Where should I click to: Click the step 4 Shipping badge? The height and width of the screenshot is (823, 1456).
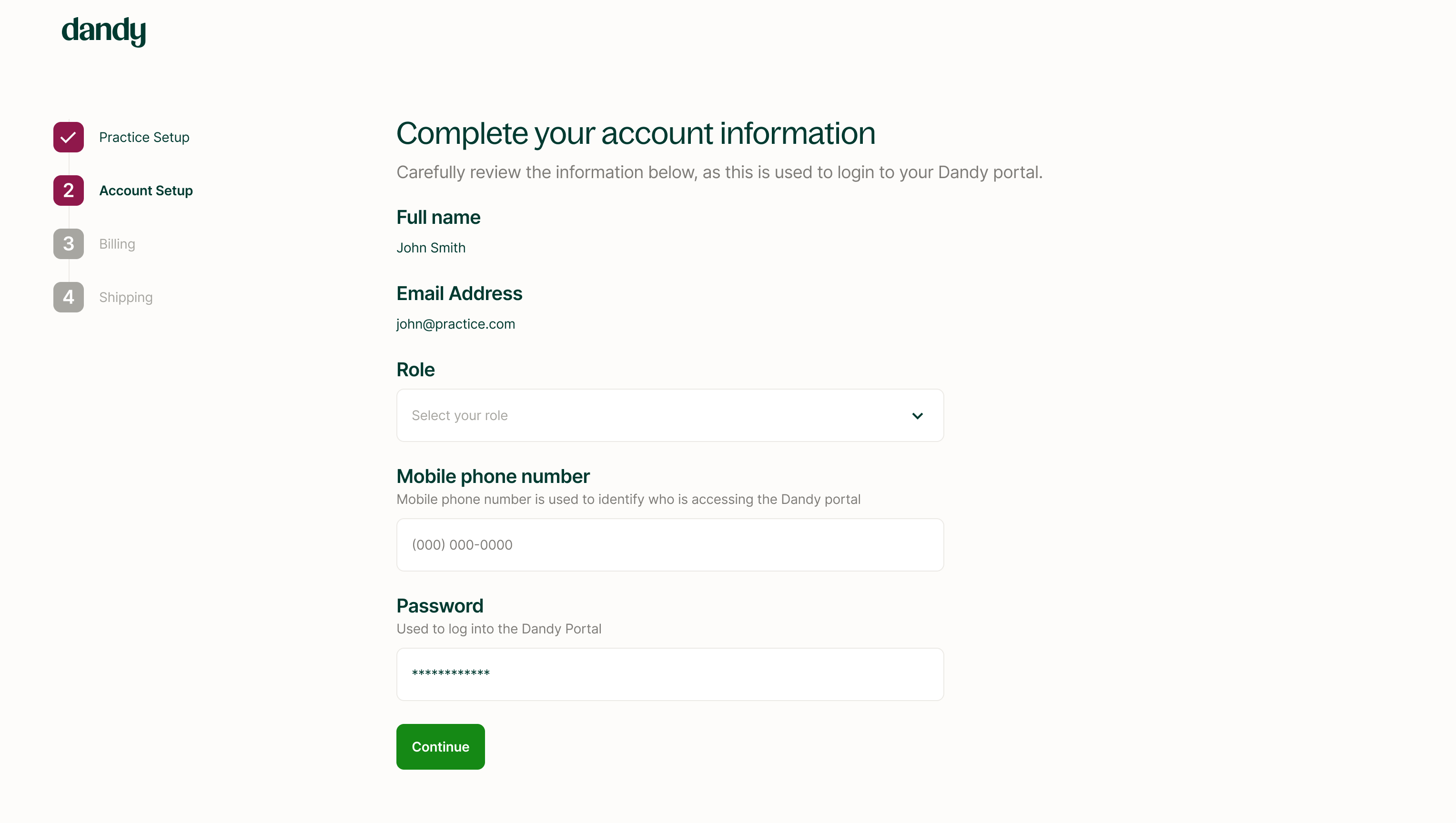coord(69,297)
